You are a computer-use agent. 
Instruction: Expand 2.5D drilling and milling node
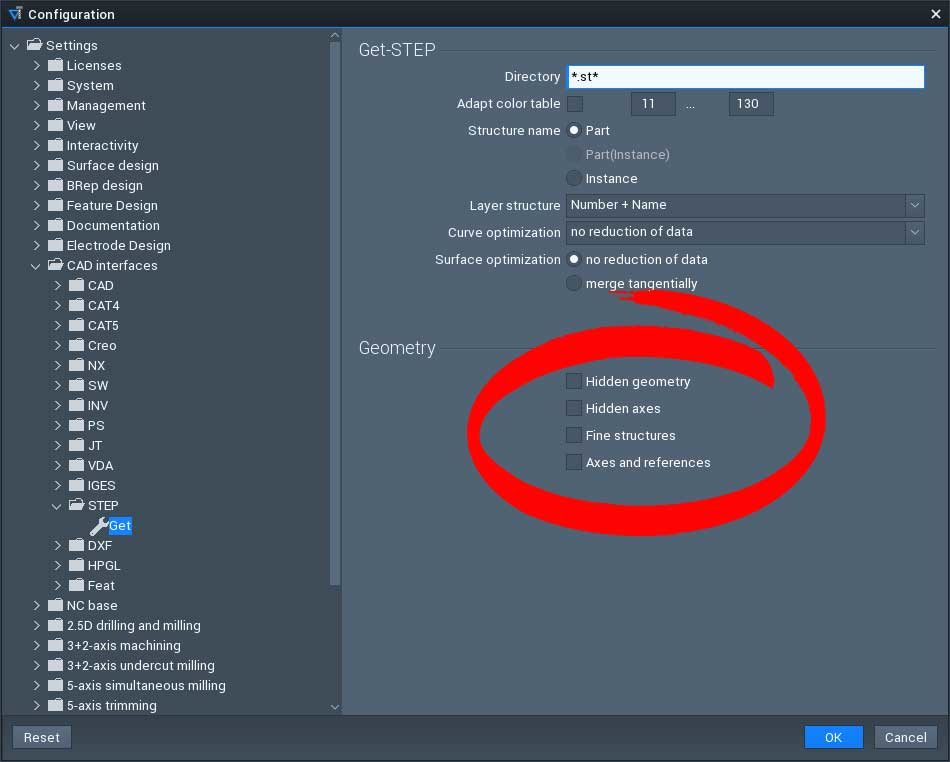pos(36,625)
